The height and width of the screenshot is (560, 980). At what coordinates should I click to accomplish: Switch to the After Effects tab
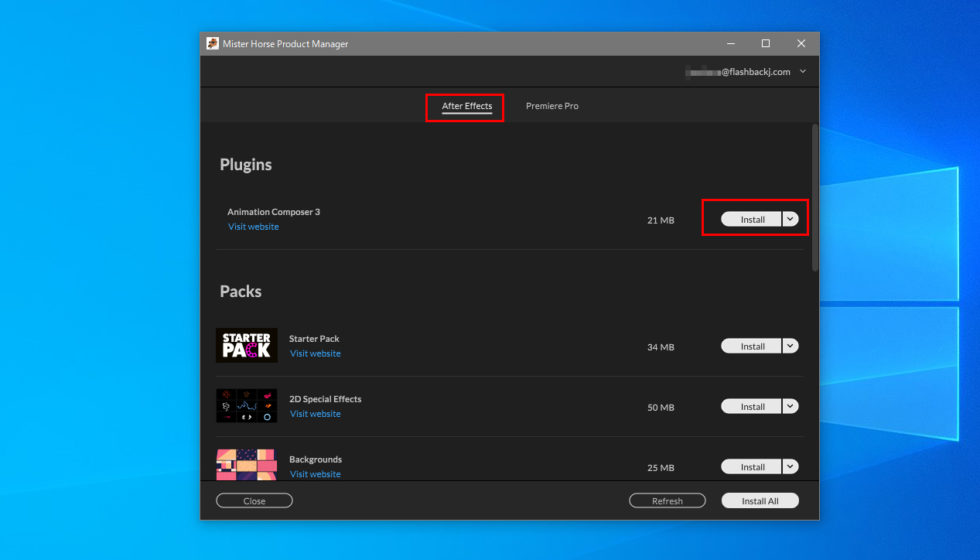pos(467,106)
